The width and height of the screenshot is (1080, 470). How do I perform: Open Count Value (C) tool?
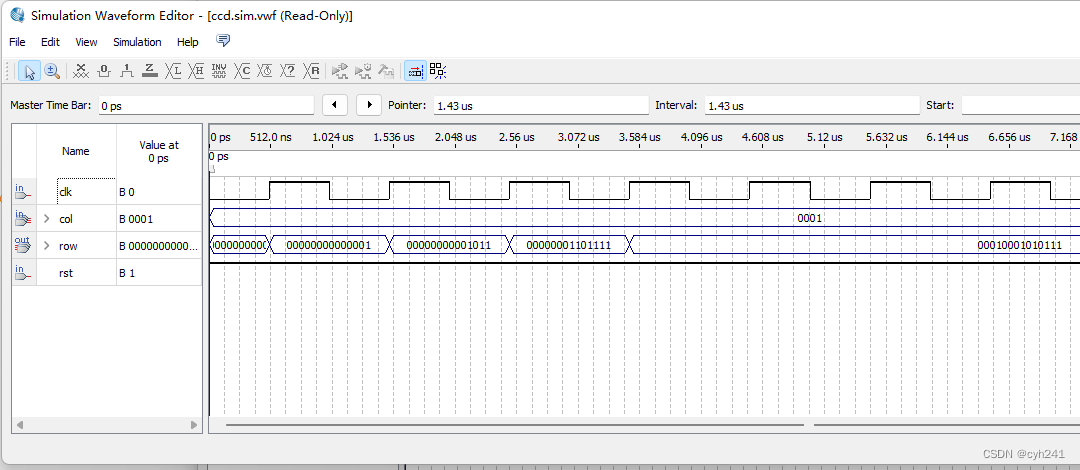coord(242,71)
